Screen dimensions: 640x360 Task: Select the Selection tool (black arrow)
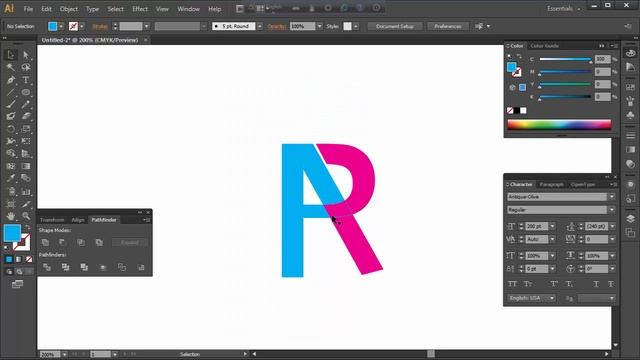pos(11,55)
